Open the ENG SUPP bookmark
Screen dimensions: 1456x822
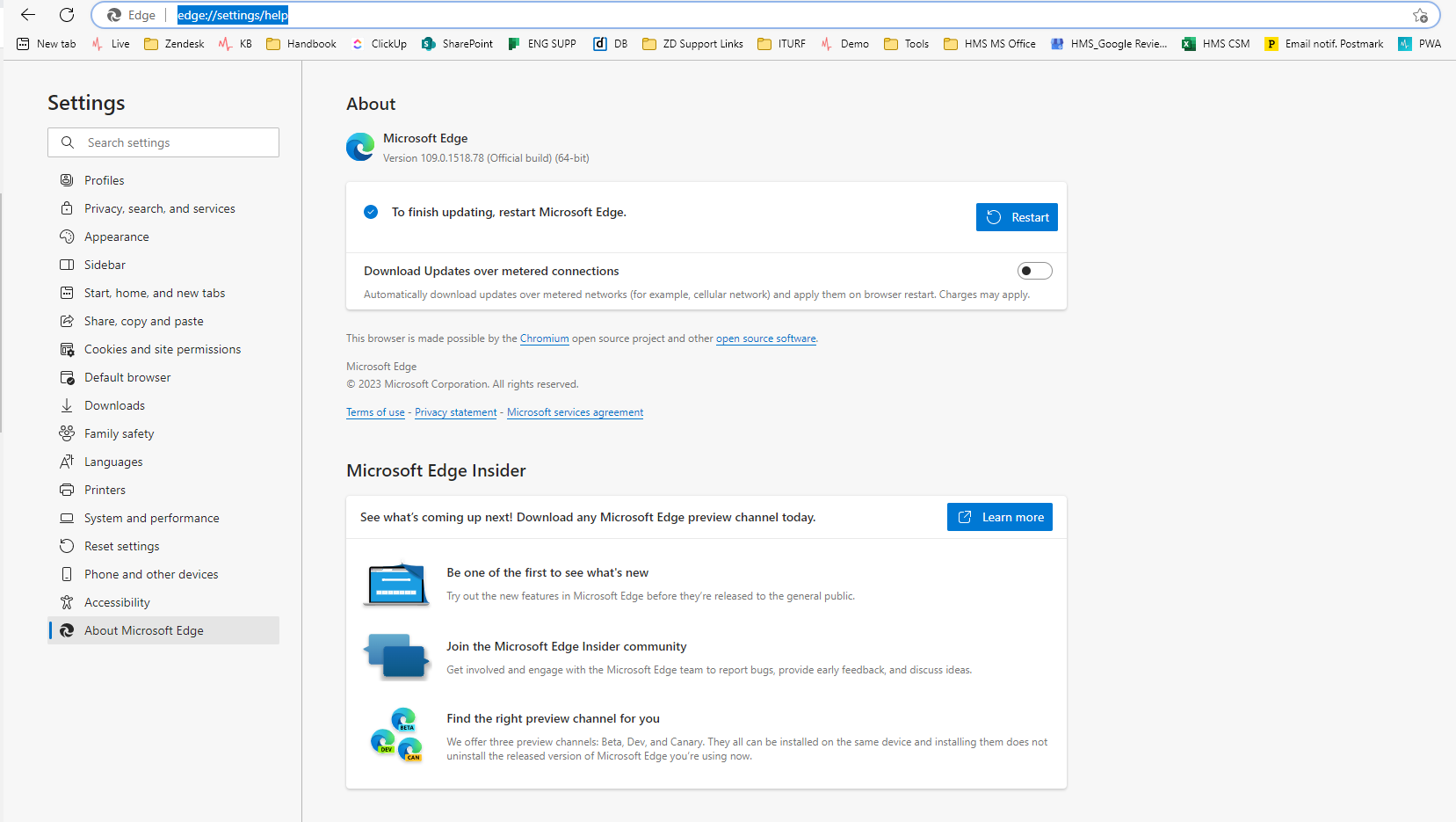pyautogui.click(x=542, y=44)
